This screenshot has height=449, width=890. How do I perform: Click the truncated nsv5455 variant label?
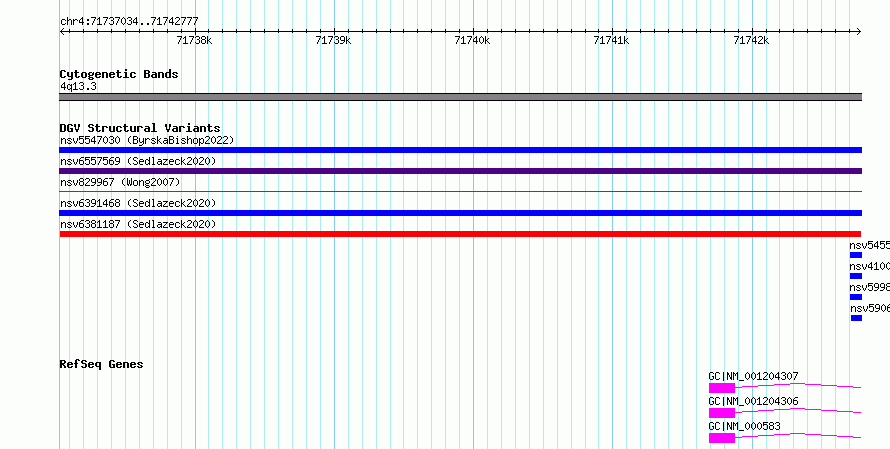pos(870,245)
